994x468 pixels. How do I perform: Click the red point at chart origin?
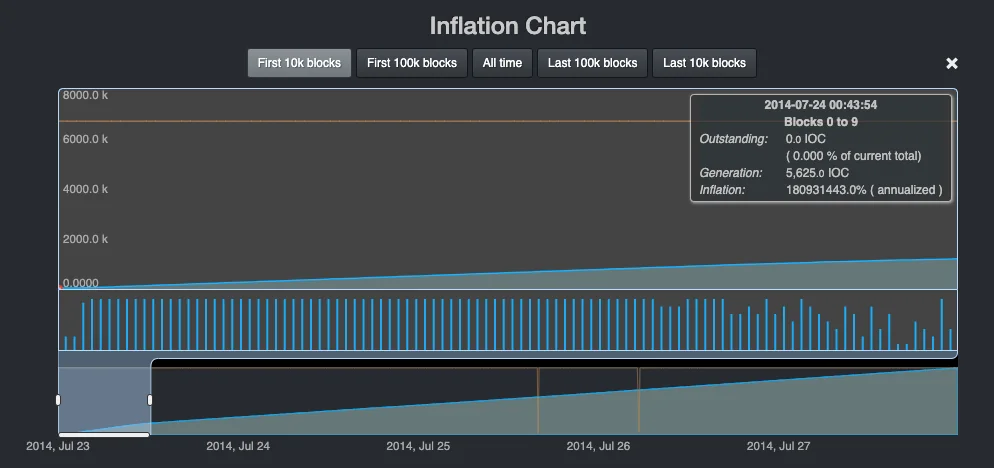(x=60, y=287)
